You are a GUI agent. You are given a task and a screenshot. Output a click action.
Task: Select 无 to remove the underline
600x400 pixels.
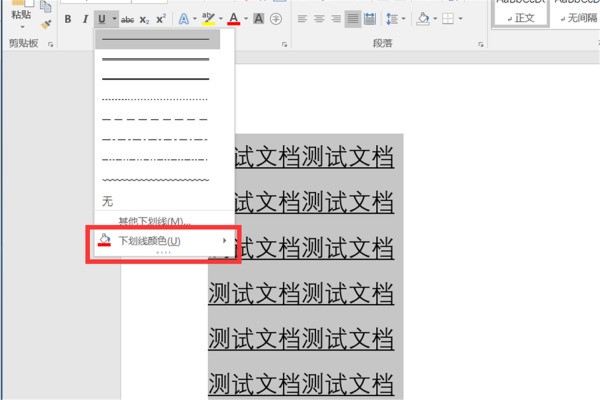pyautogui.click(x=108, y=201)
